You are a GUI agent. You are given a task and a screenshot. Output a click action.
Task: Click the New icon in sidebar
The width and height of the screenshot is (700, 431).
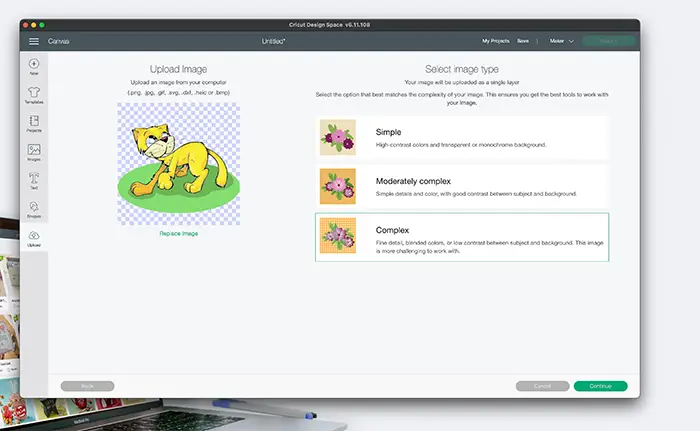click(x=34, y=67)
